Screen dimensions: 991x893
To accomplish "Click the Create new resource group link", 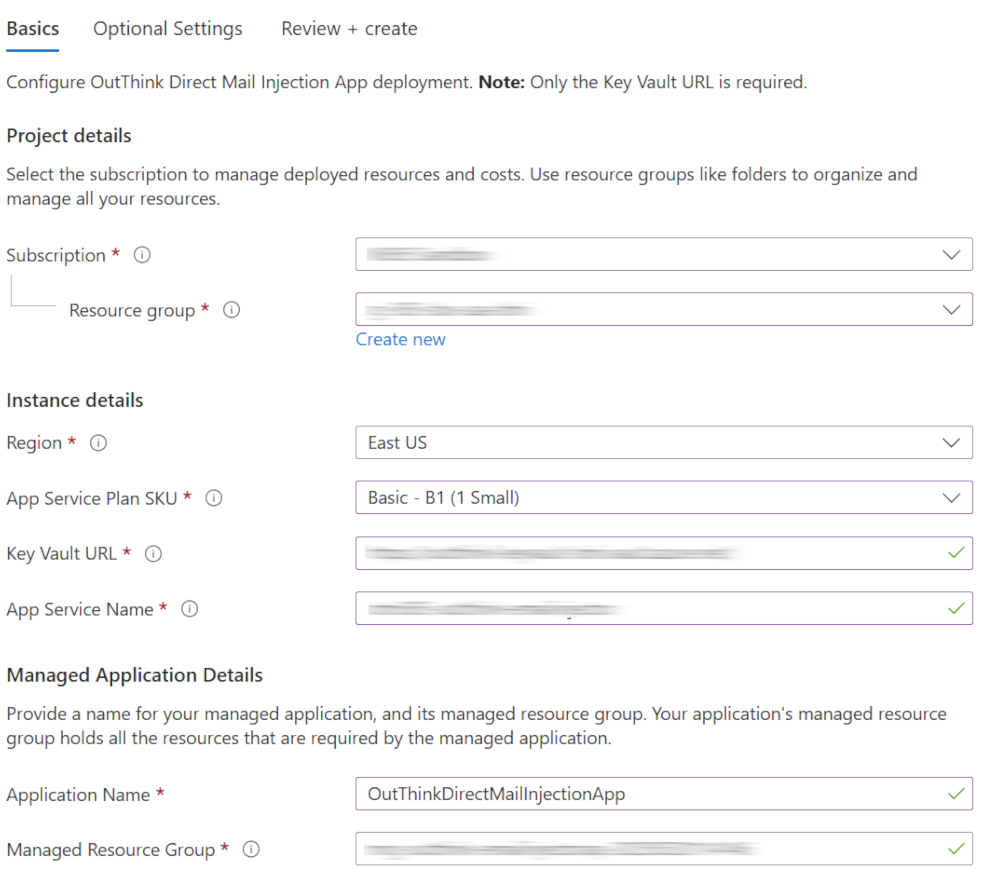I will pyautogui.click(x=401, y=339).
